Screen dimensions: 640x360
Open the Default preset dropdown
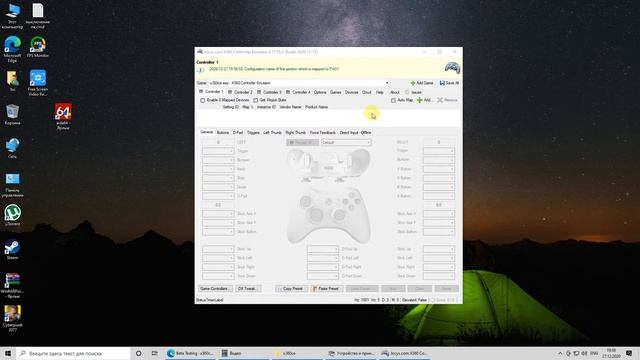point(346,142)
